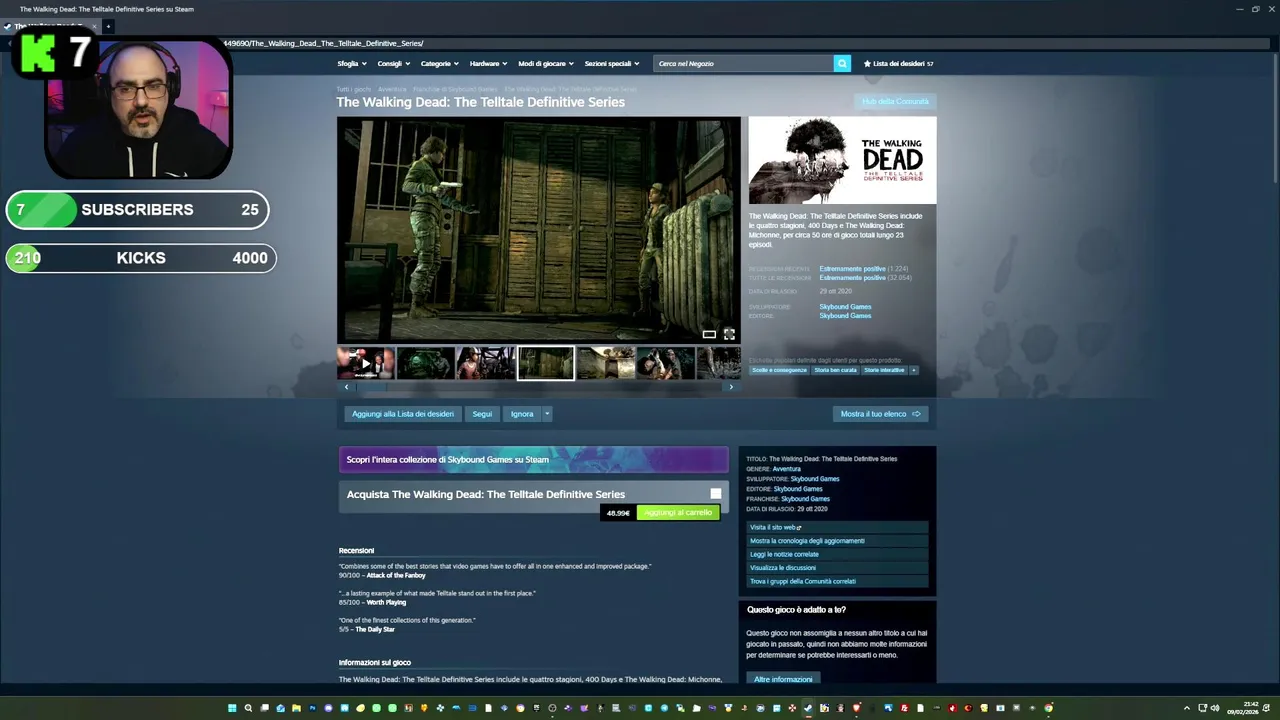This screenshot has width=1280, height=720.
Task: Open the Skybound Games developer link in header
Action: (845, 307)
